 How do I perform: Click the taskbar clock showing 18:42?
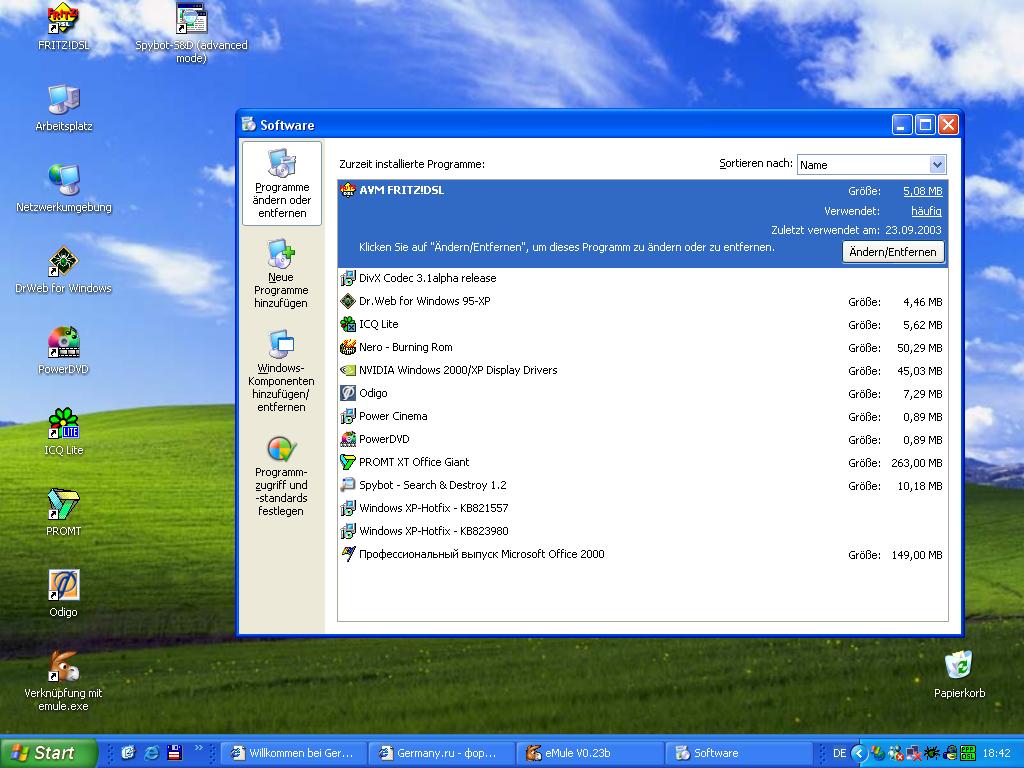pyautogui.click(x=996, y=754)
